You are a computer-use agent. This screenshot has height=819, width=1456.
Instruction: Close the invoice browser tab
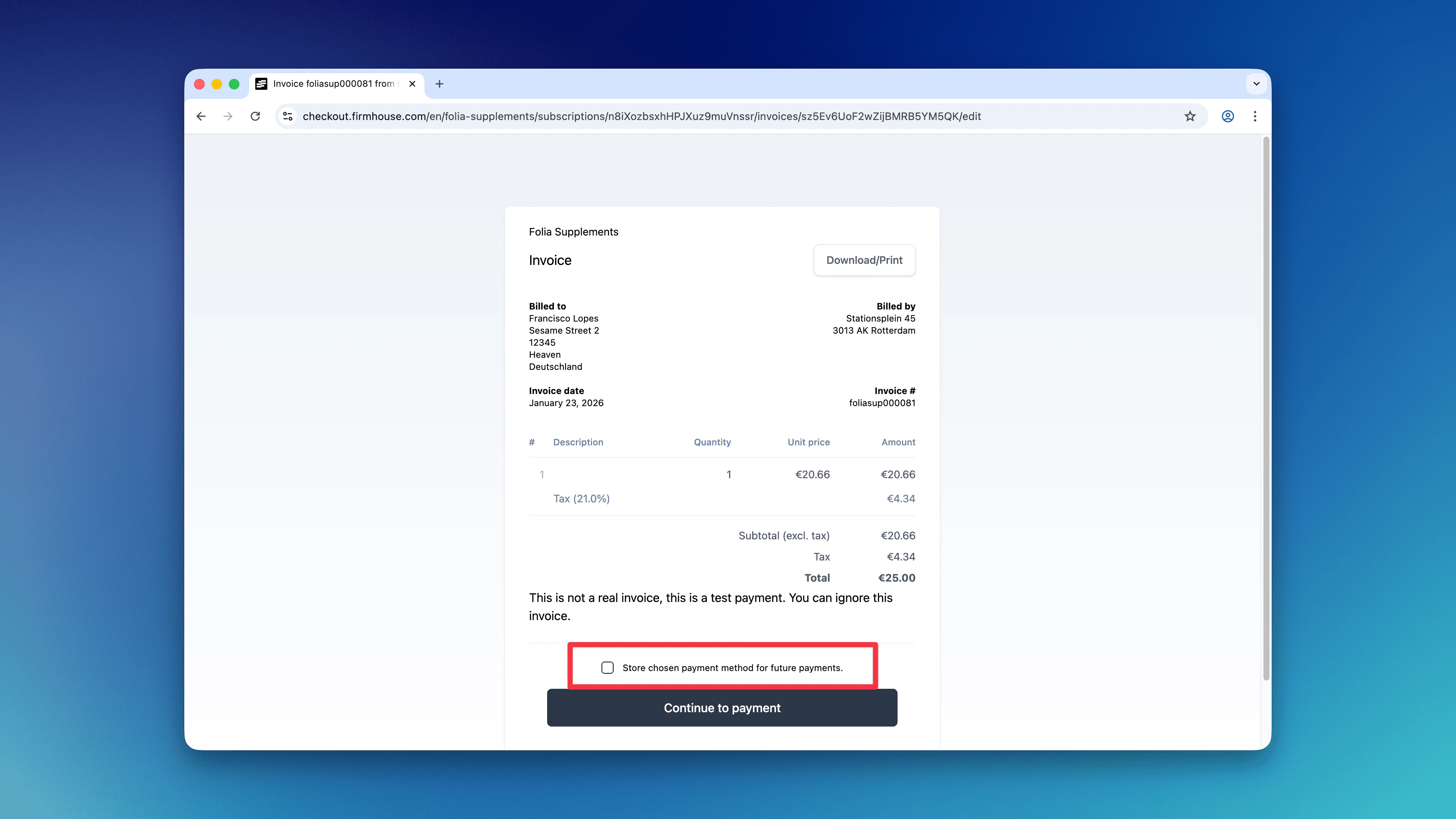[412, 83]
